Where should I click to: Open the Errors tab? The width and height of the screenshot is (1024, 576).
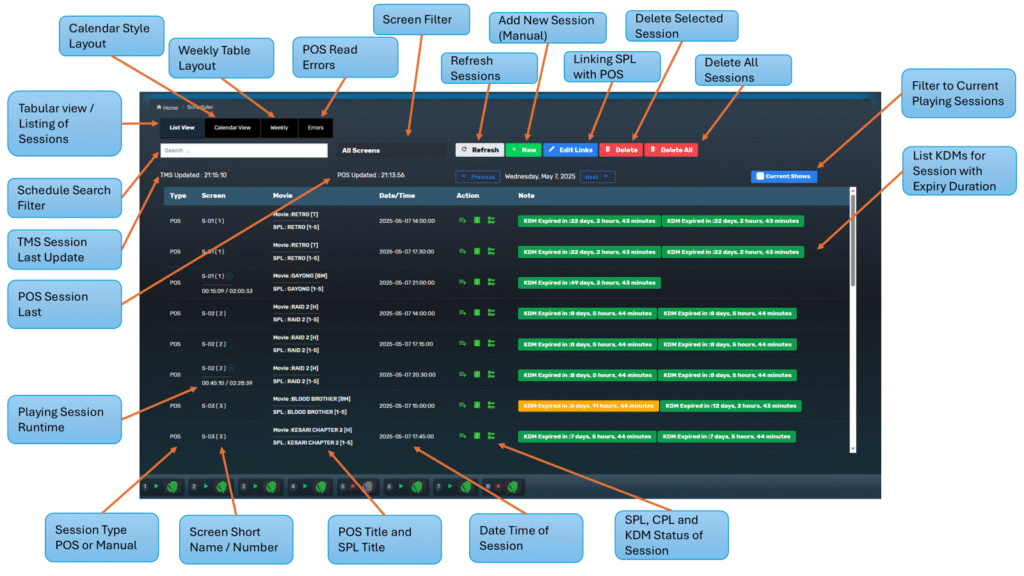click(315, 128)
